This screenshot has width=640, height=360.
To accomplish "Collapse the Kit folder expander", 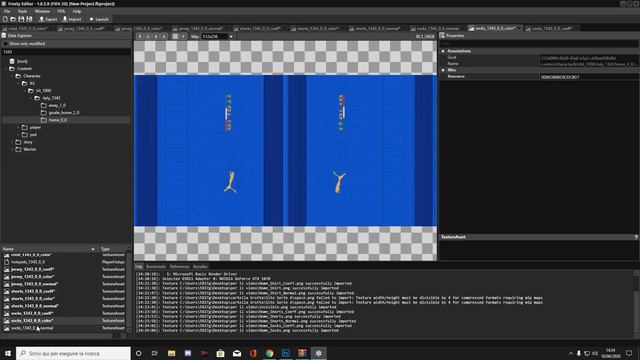I will [x=18, y=83].
